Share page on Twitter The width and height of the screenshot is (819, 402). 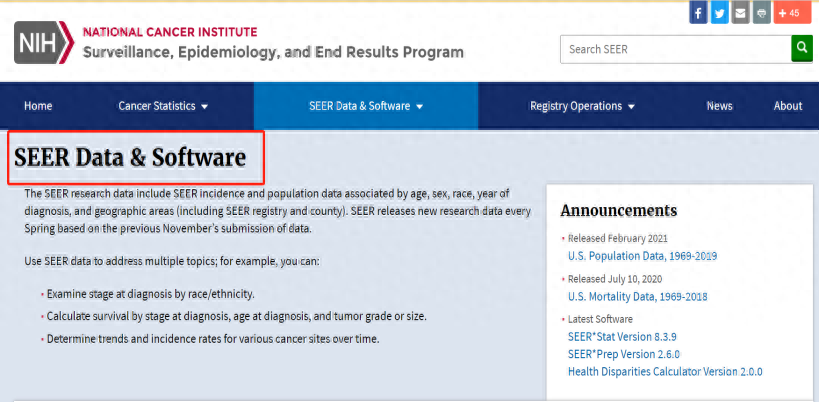719,13
